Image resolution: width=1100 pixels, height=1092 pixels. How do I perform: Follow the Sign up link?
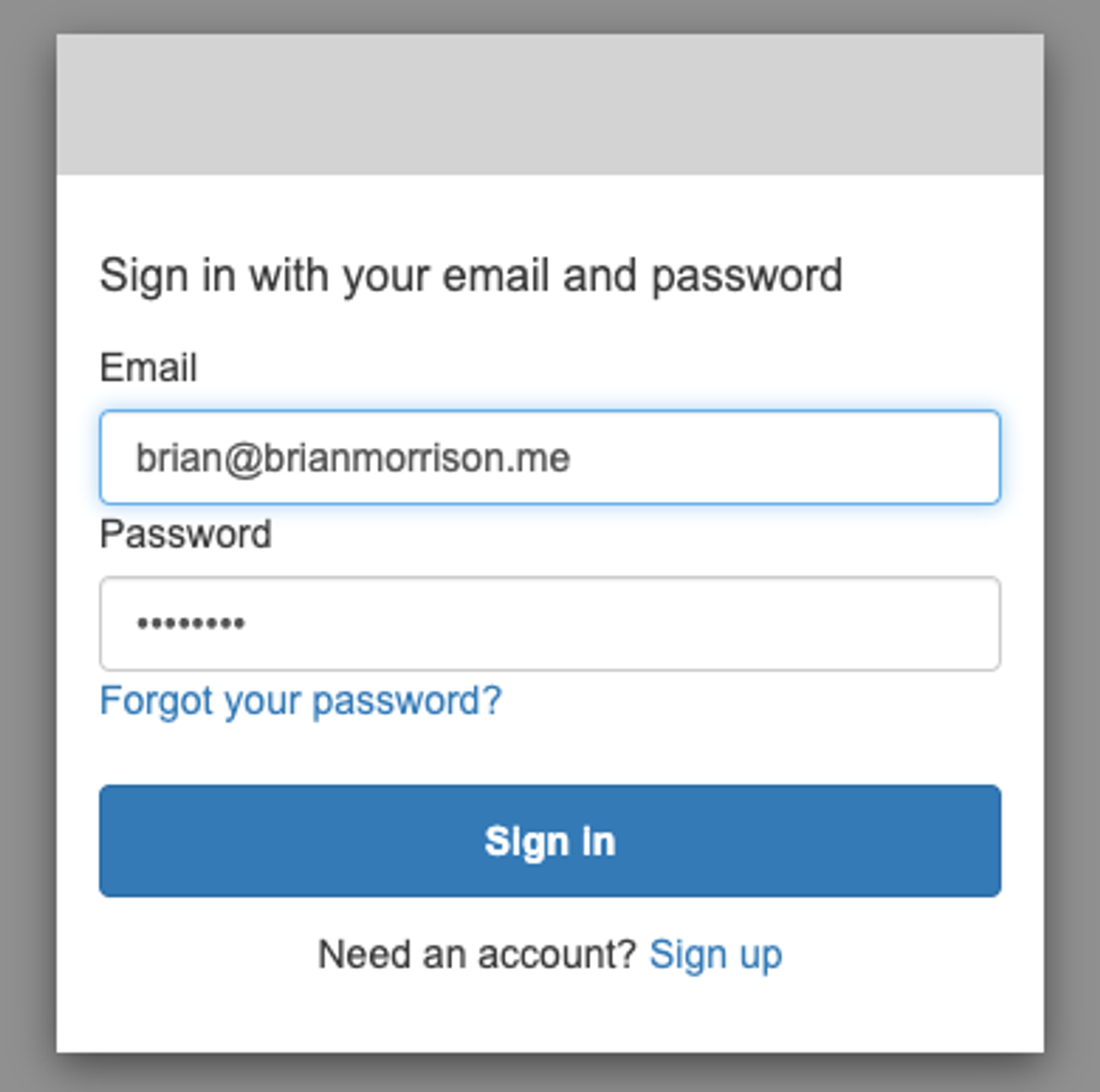(x=716, y=955)
